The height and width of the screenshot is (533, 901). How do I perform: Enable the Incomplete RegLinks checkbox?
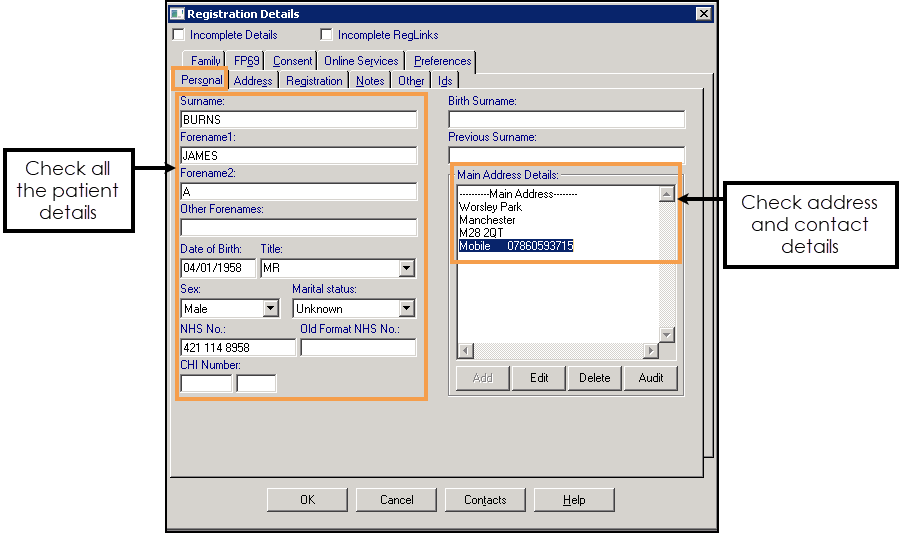coord(327,35)
